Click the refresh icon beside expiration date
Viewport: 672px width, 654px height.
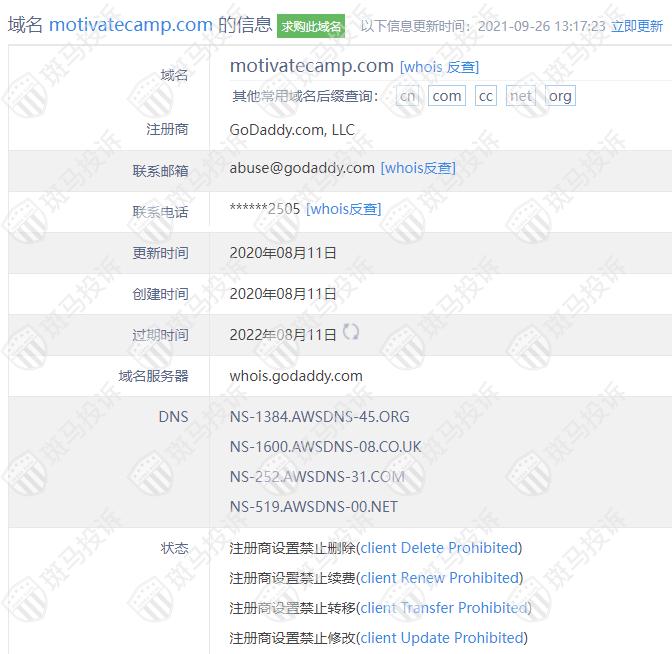coord(351,332)
